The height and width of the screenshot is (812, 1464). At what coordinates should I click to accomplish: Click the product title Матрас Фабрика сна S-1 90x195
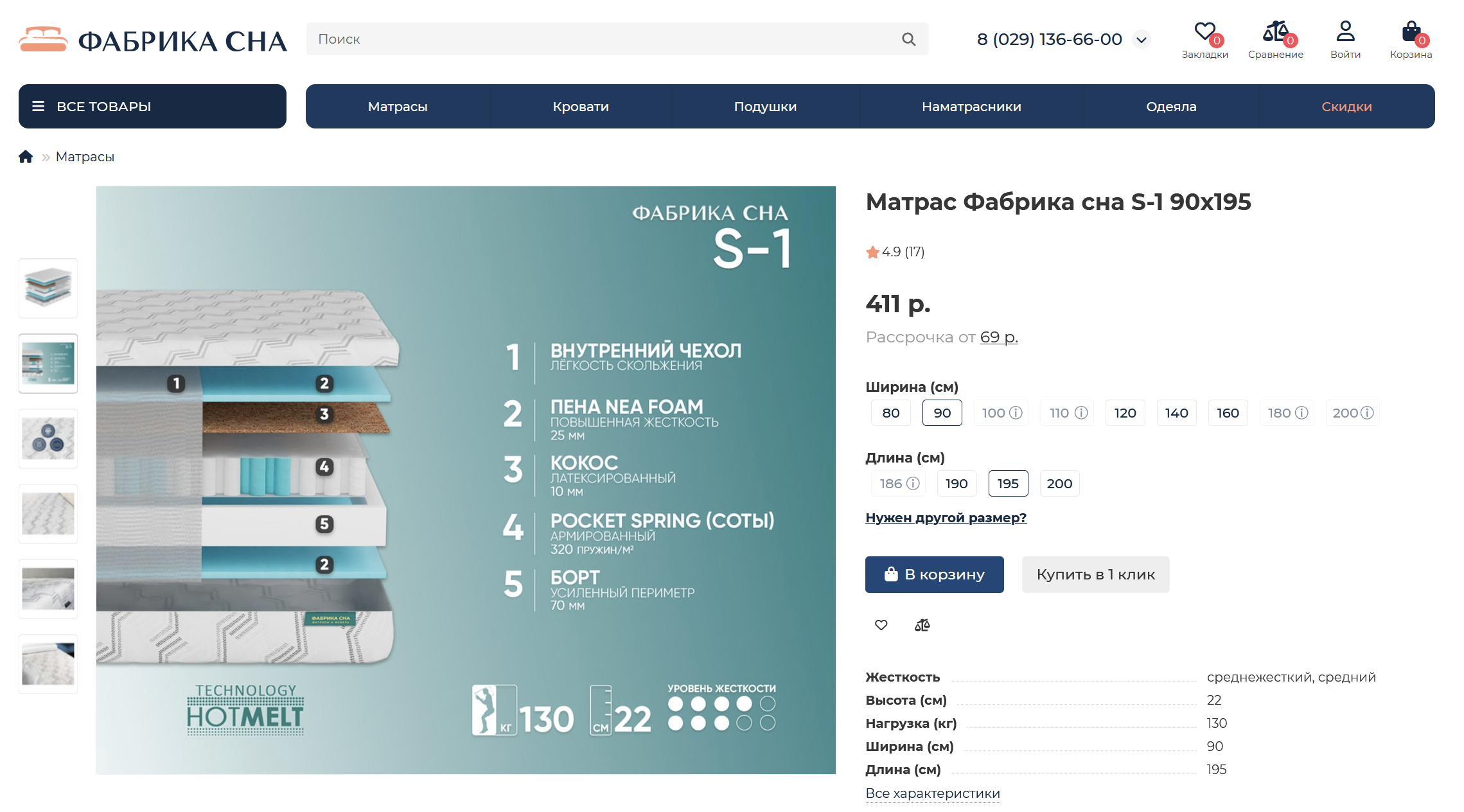pos(1058,202)
